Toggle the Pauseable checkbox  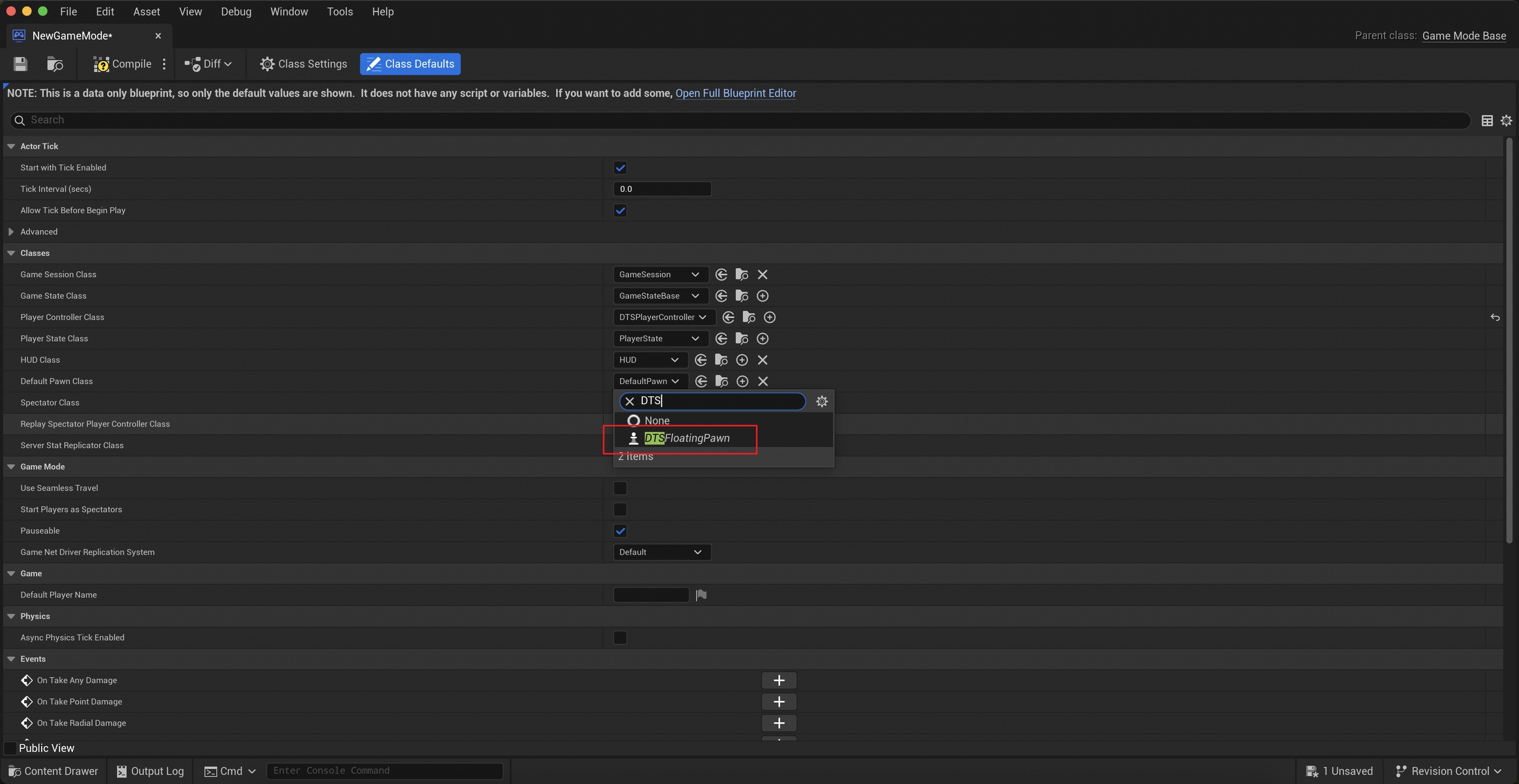620,531
